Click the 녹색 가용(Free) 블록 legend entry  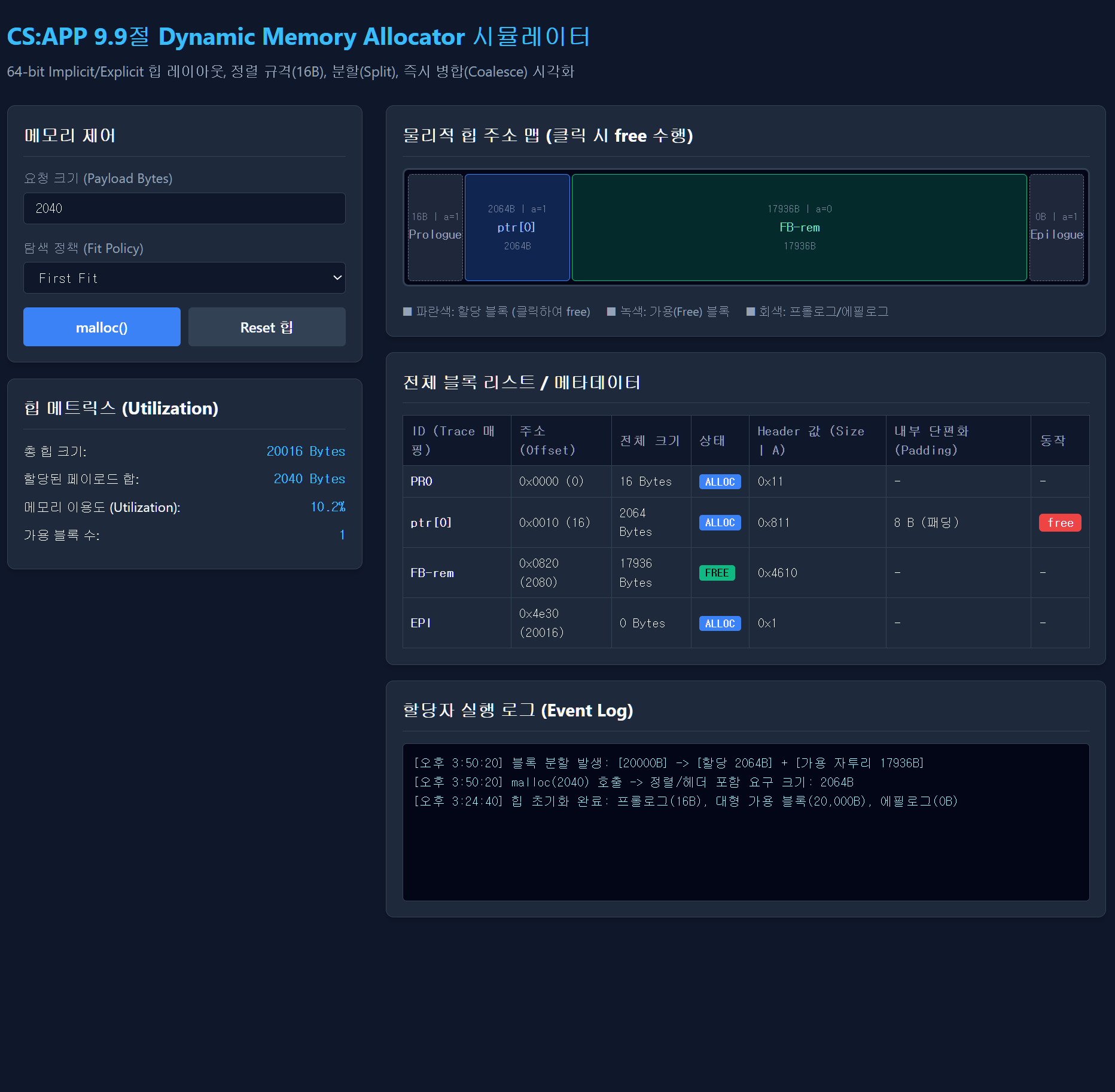tap(668, 312)
